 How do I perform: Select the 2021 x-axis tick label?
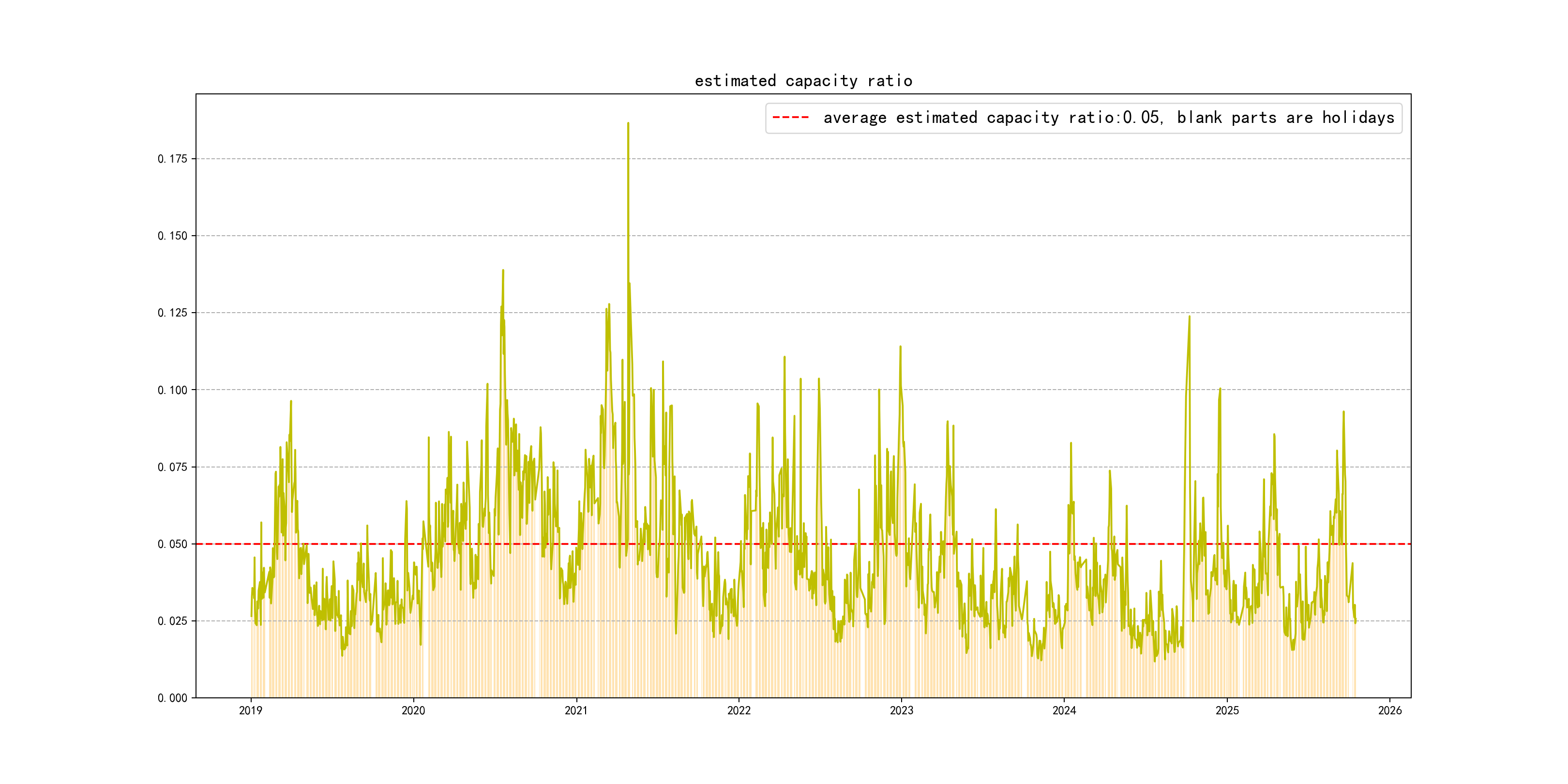click(x=576, y=710)
